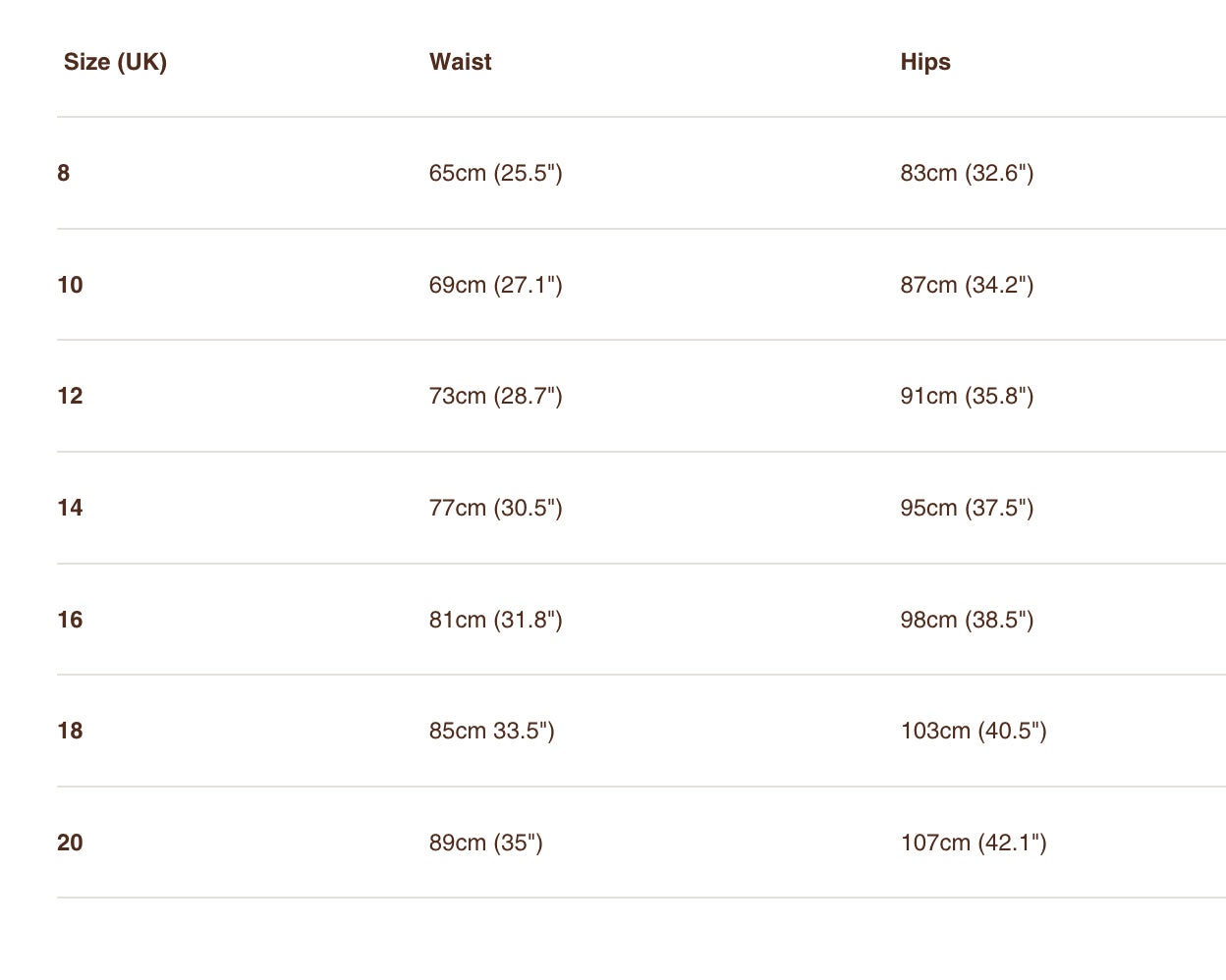Select the size 20 row label
The image size is (1226, 980).
click(70, 843)
